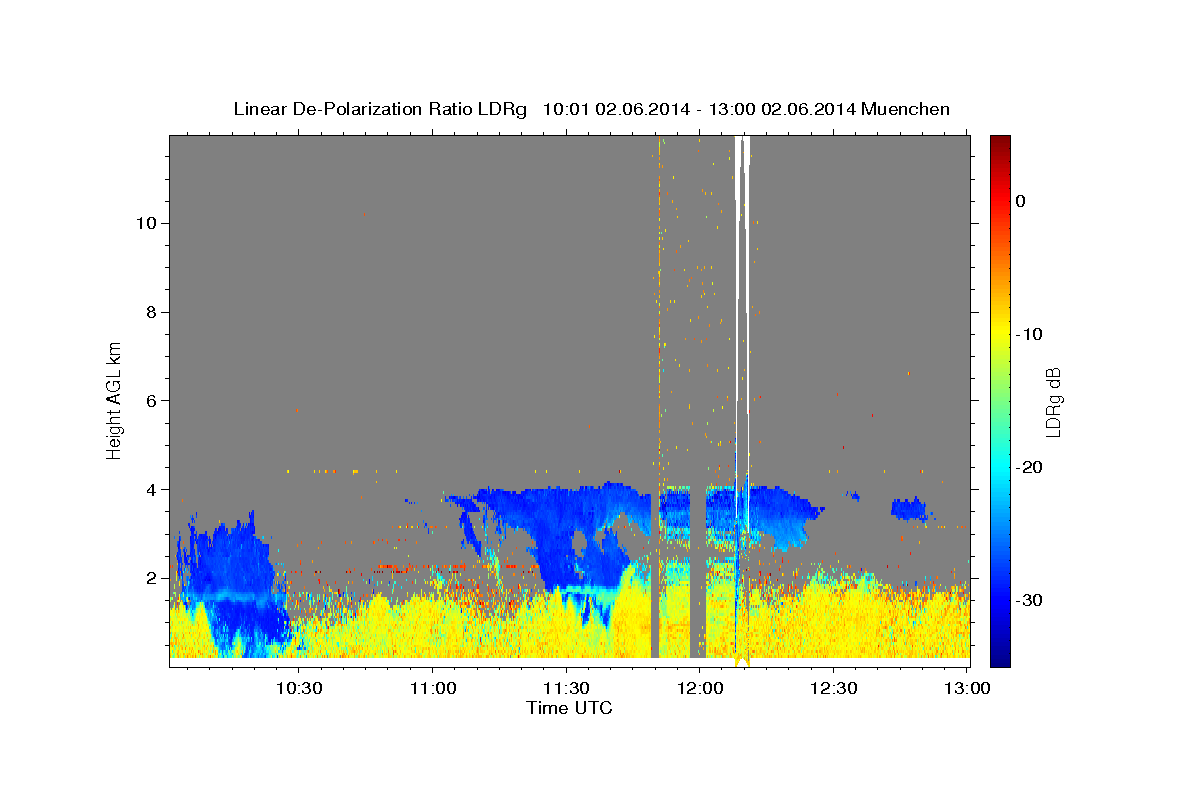Click the colorbar value label -20

pos(1029,467)
